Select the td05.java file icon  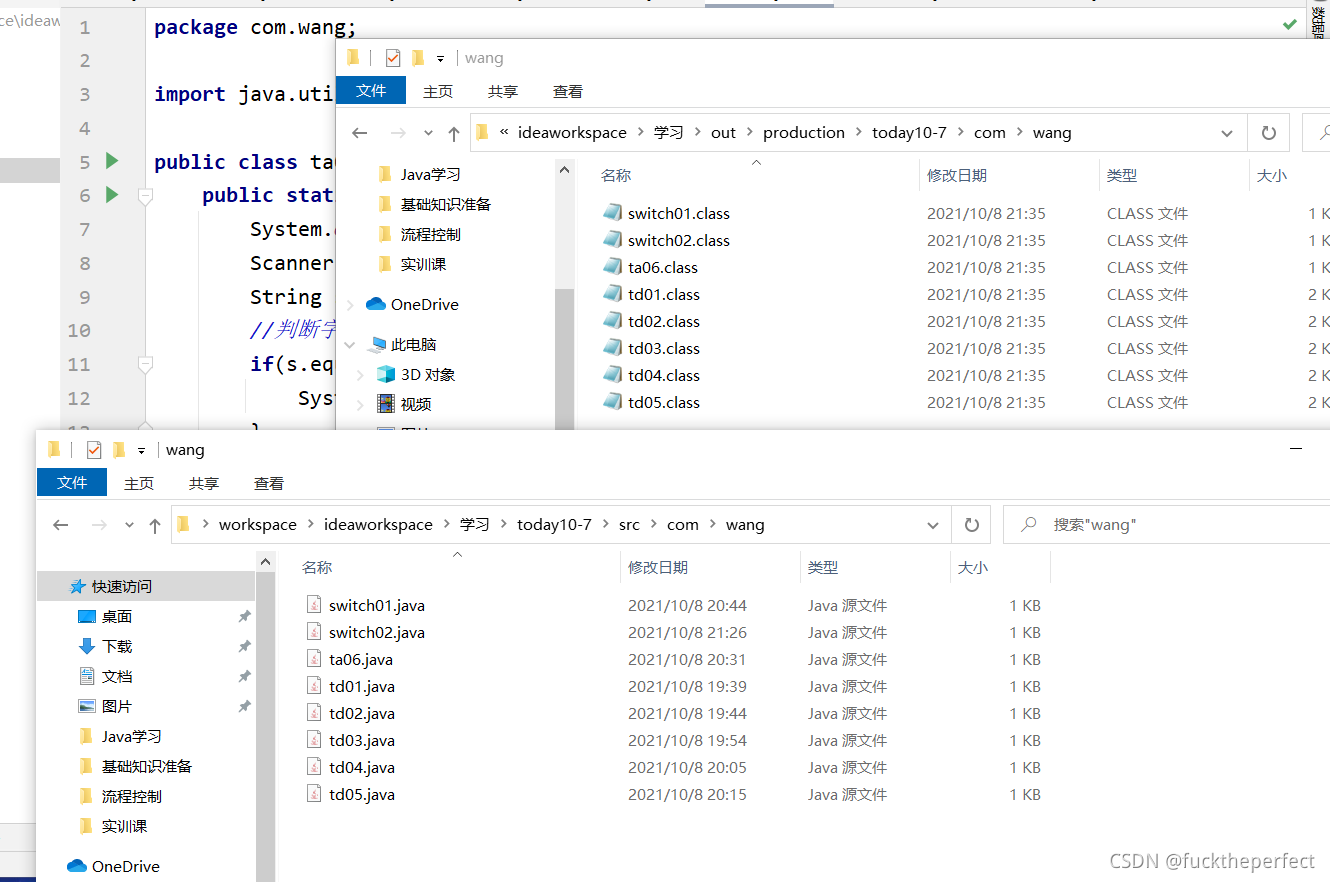[315, 794]
